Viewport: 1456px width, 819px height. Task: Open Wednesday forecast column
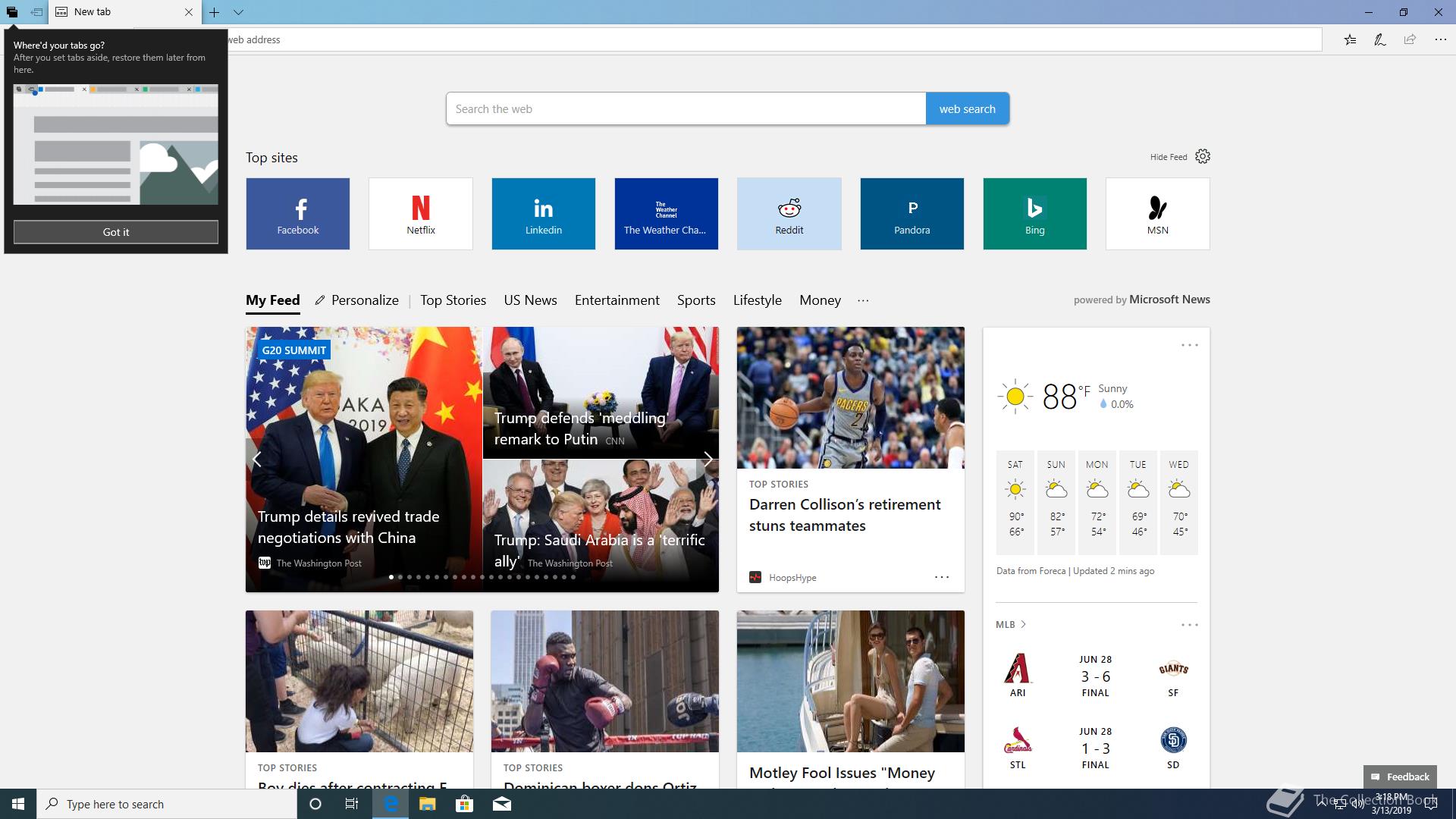tap(1179, 503)
